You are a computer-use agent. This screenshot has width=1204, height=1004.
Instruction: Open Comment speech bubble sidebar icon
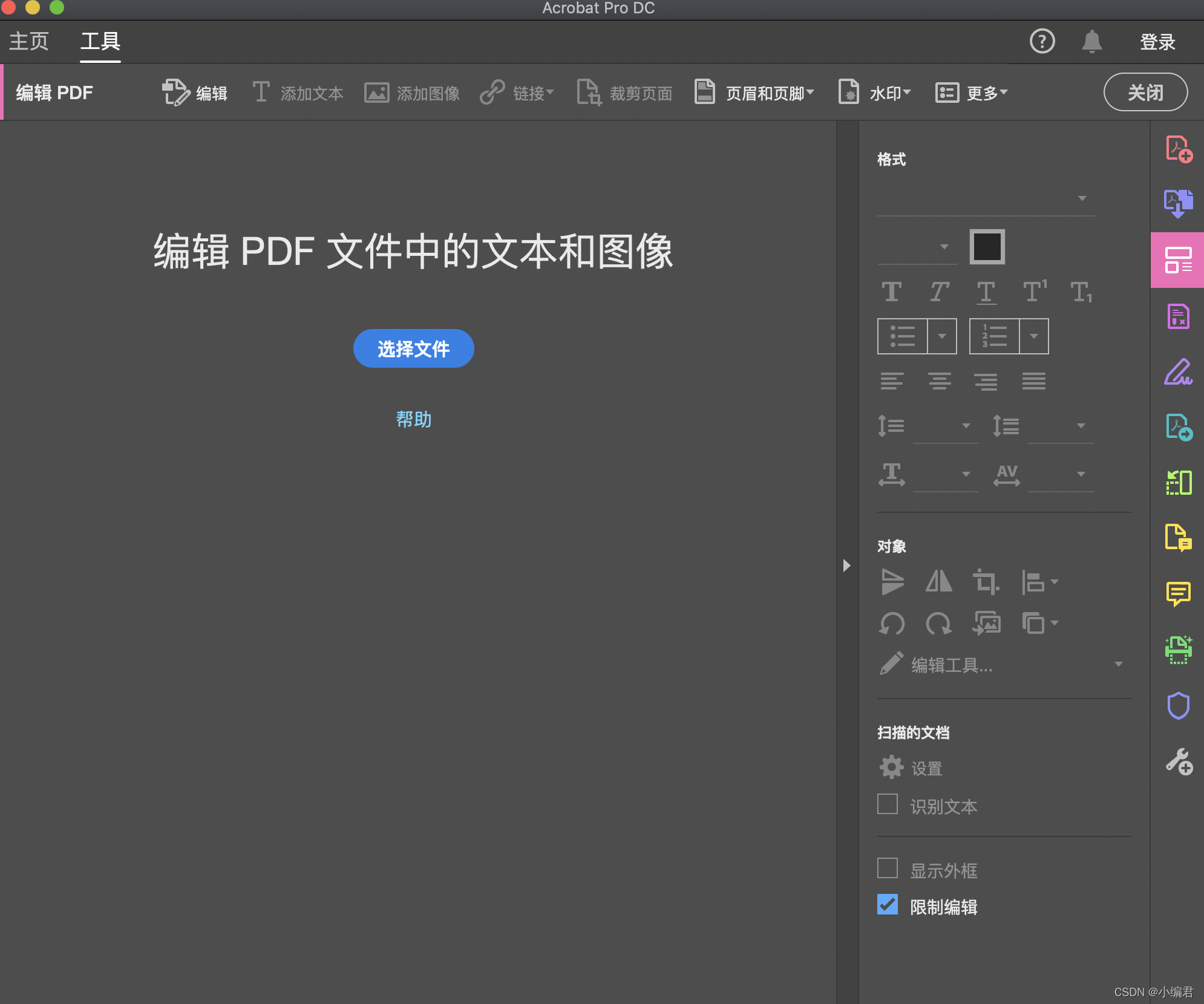click(1179, 594)
